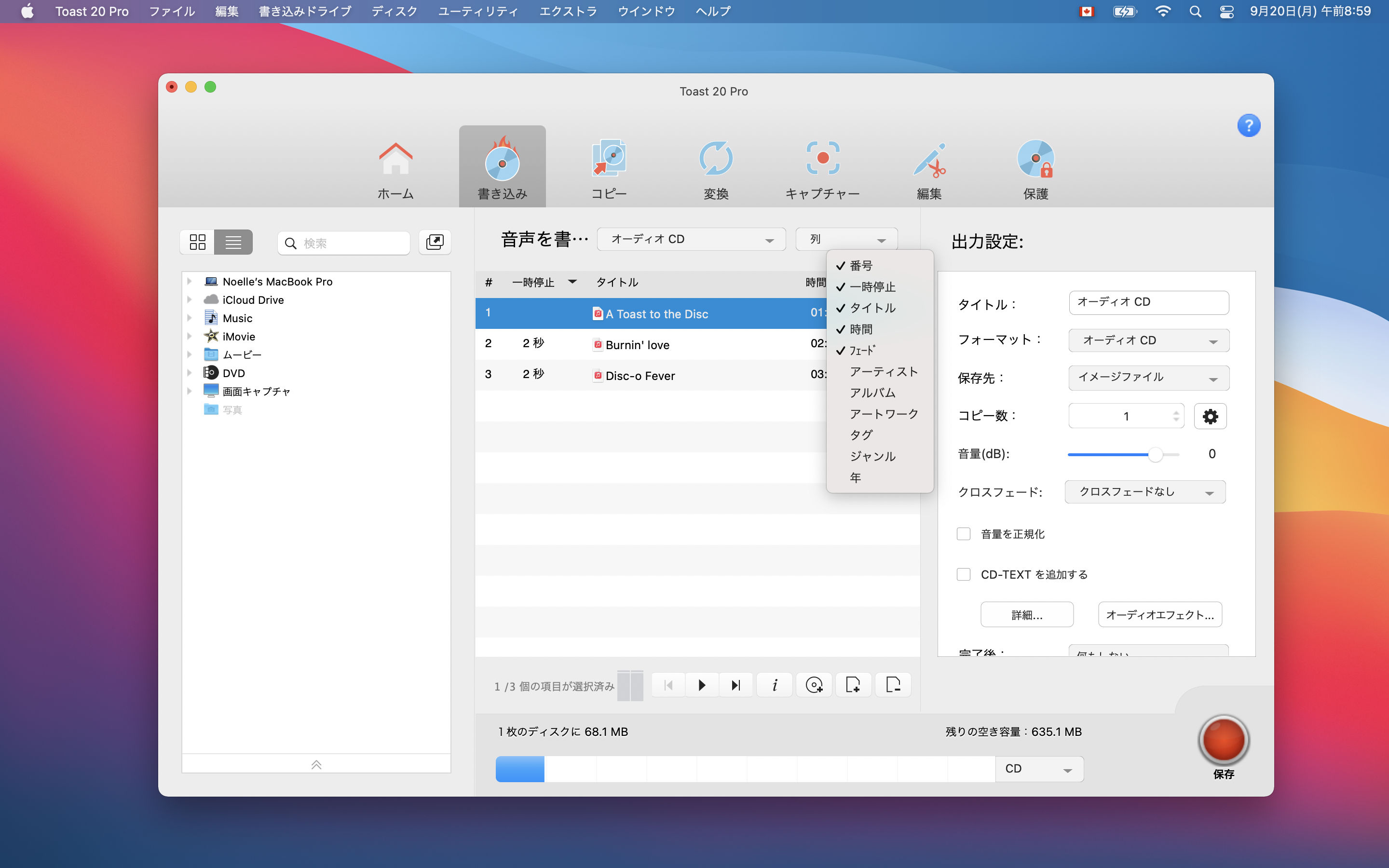Click the 詳細... button

pos(1027,615)
